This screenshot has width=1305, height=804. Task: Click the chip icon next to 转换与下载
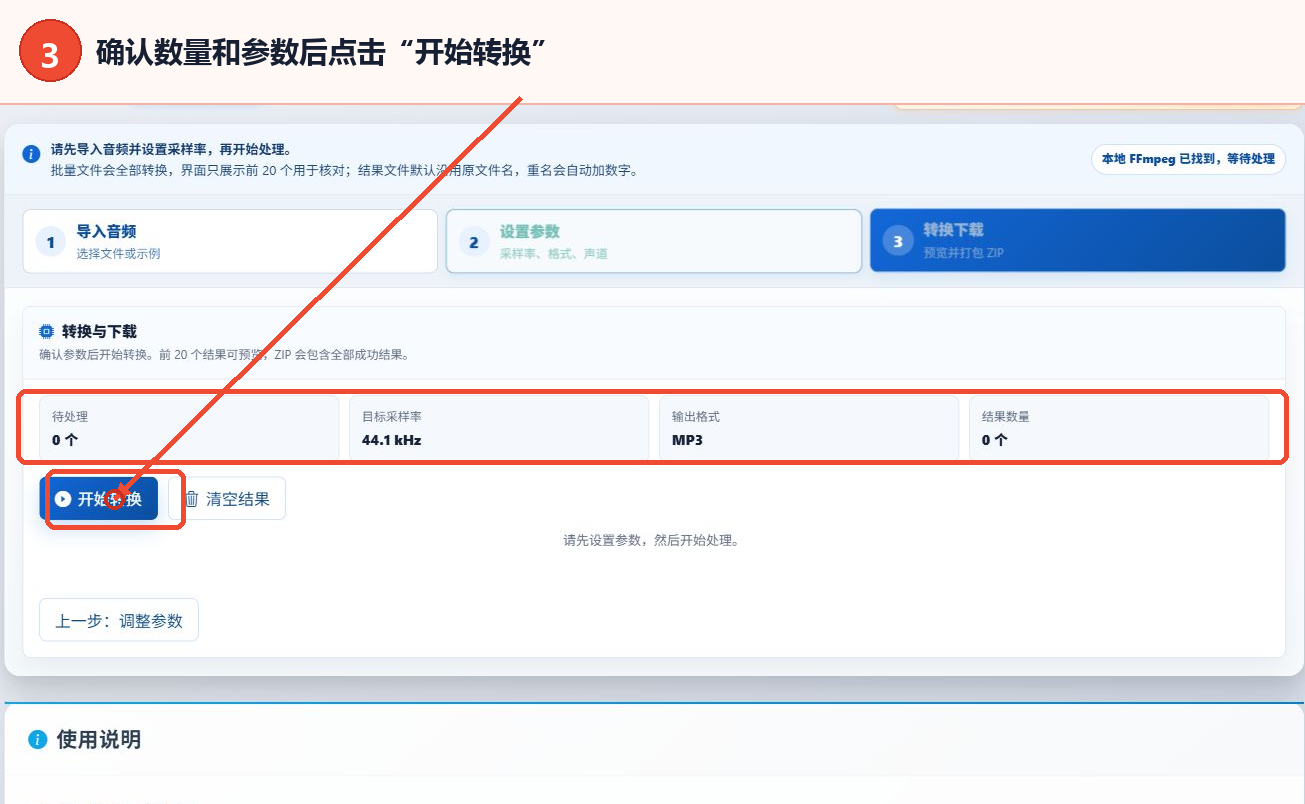click(x=47, y=331)
